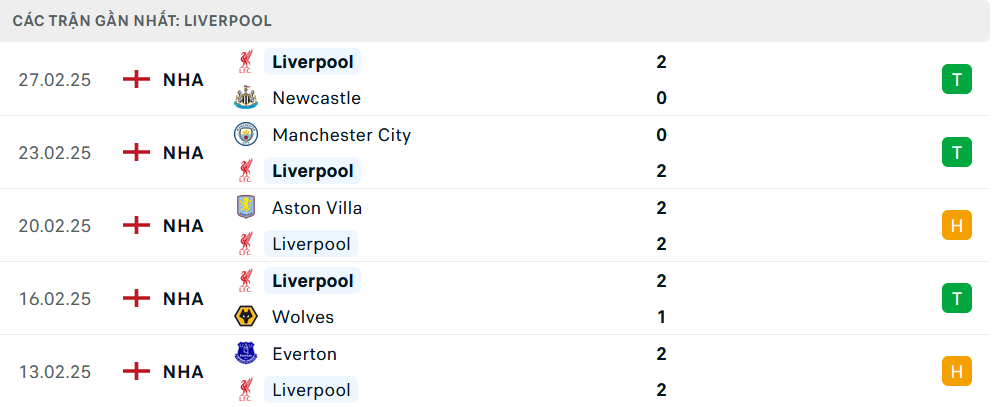Click orange H badge for Aston Villa match
Screen dimensions: 993x407
[957, 226]
